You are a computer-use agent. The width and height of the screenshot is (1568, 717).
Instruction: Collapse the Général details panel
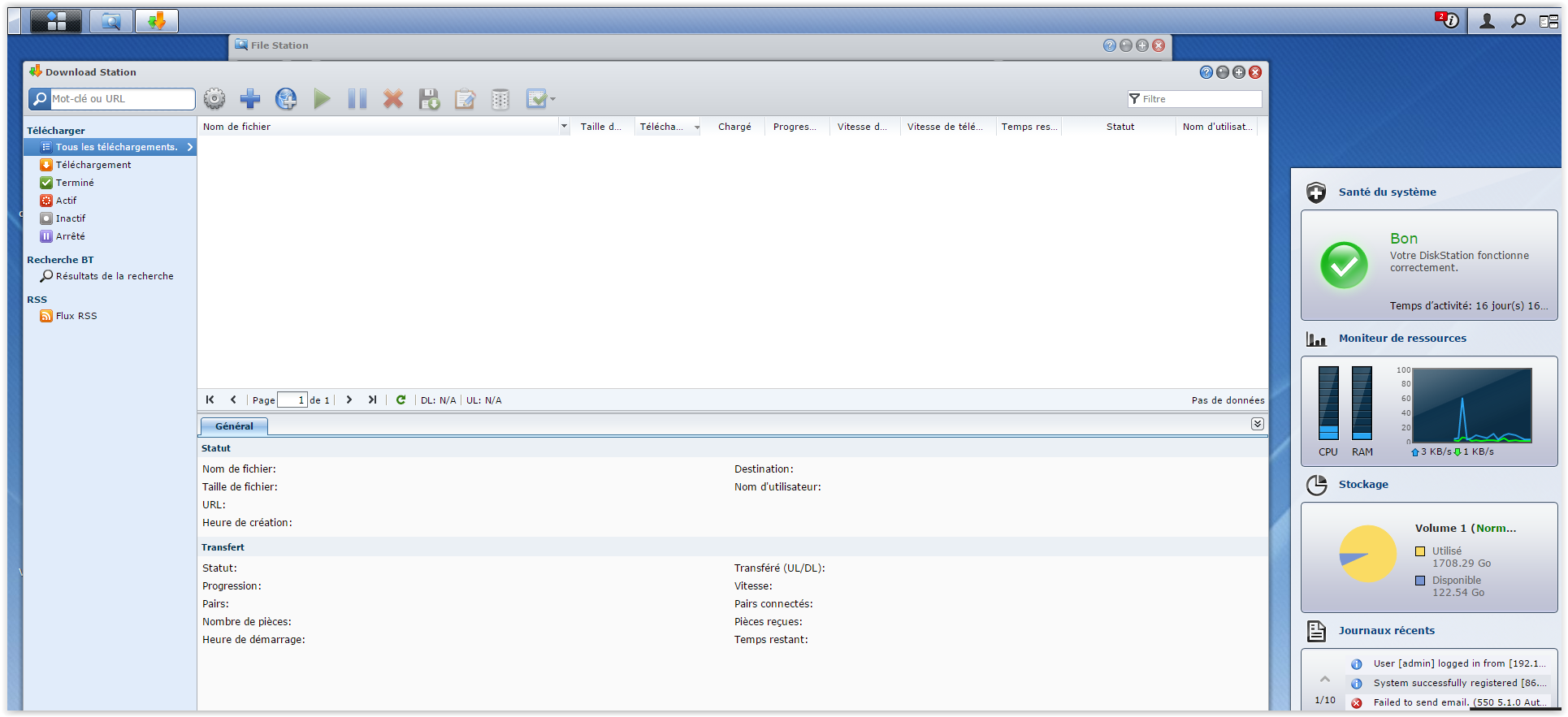coord(1258,424)
